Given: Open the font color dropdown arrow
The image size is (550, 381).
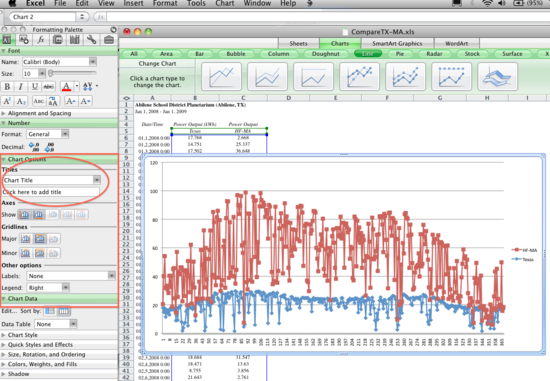Looking at the screenshot, I should pos(77,86).
